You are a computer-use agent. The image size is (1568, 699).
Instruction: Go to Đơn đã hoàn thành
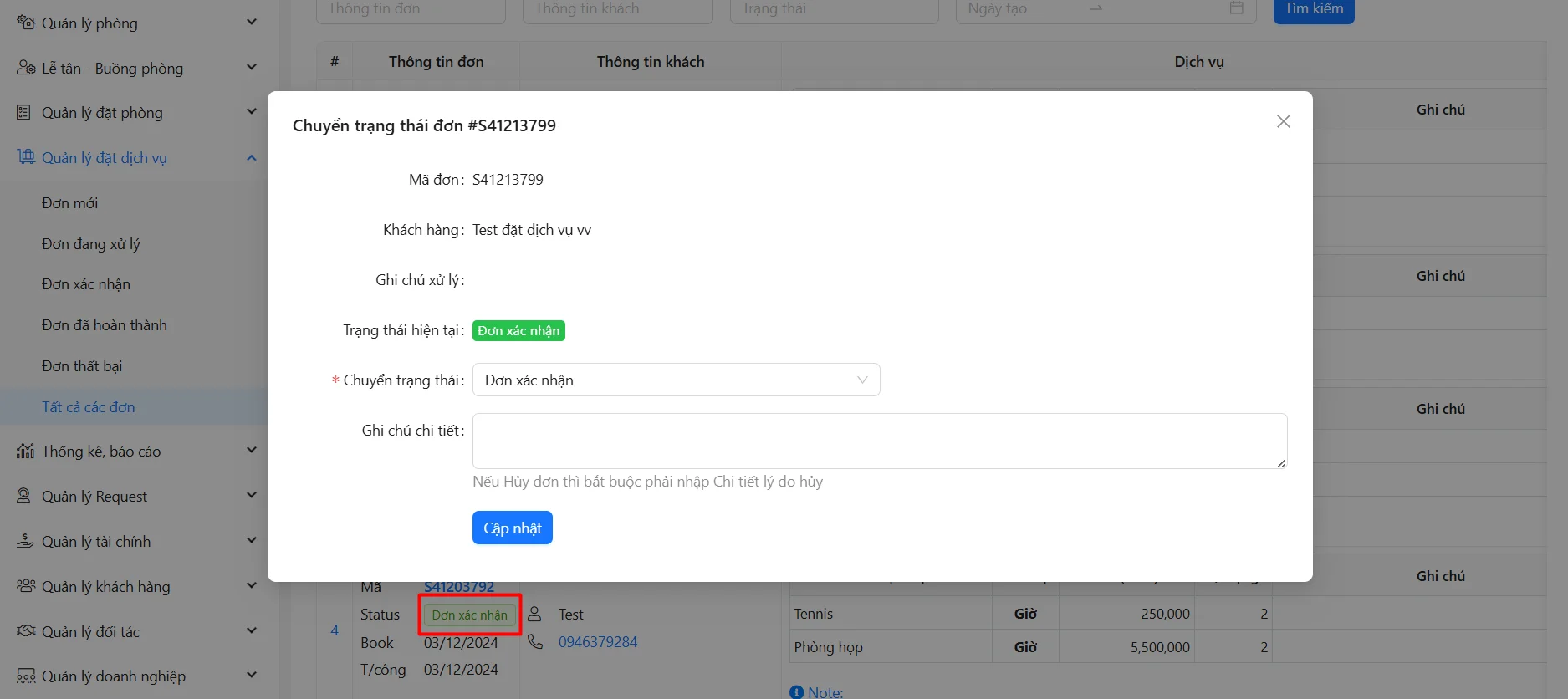104,325
